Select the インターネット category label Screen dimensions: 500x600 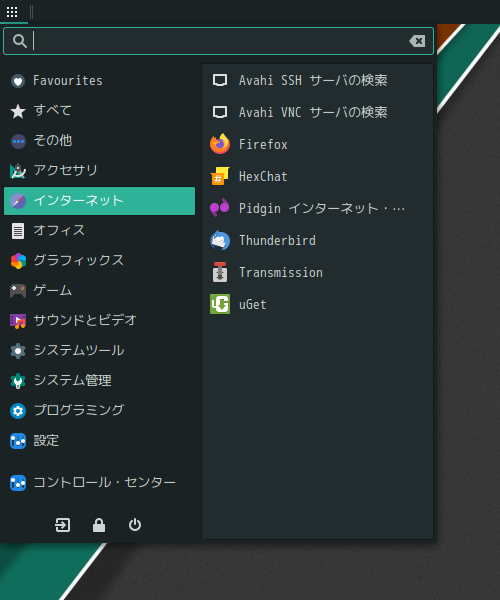(x=78, y=201)
